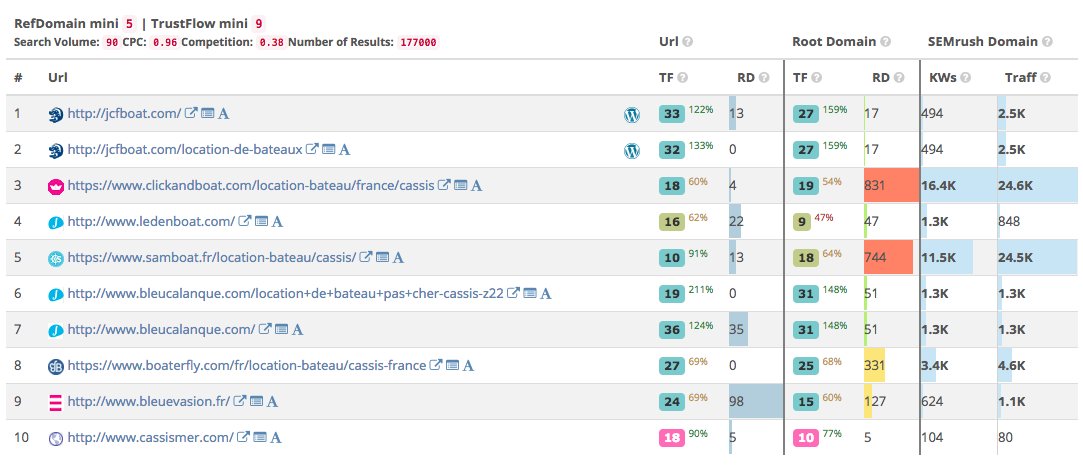The height and width of the screenshot is (471, 1083).
Task: Click the favicon of clickandboat.com row
Action: tap(56, 186)
